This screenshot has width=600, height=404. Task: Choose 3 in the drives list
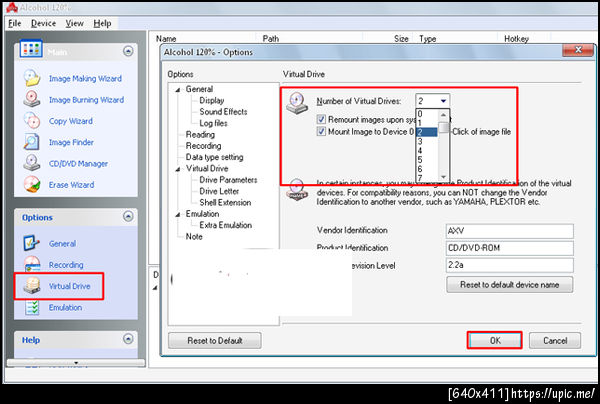point(427,141)
